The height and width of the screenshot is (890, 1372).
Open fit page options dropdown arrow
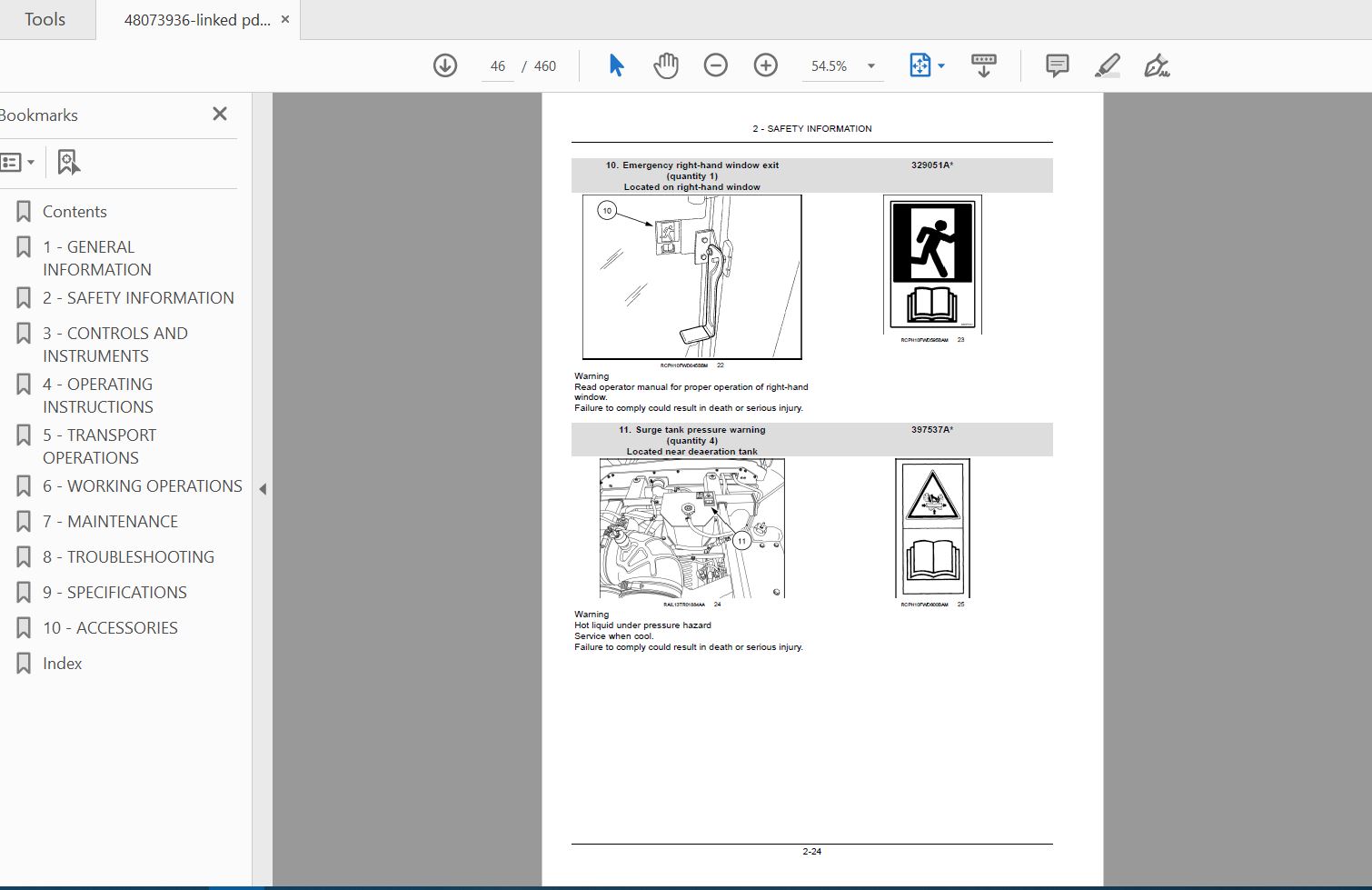pyautogui.click(x=941, y=65)
